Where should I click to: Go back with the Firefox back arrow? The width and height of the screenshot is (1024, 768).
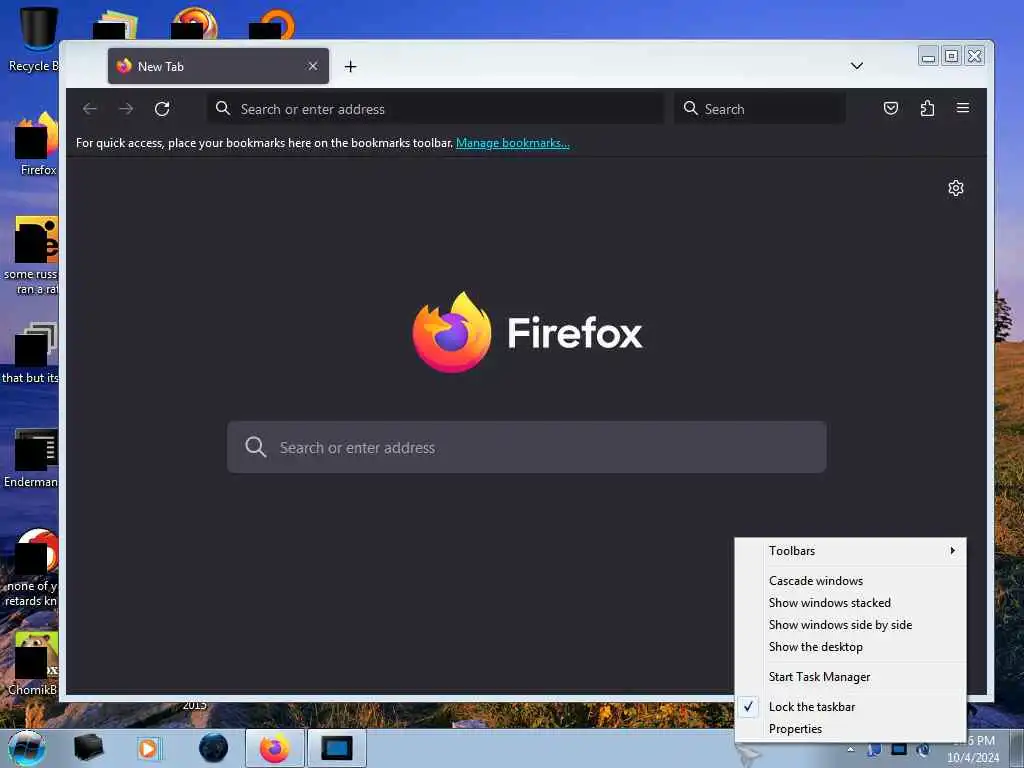click(90, 108)
